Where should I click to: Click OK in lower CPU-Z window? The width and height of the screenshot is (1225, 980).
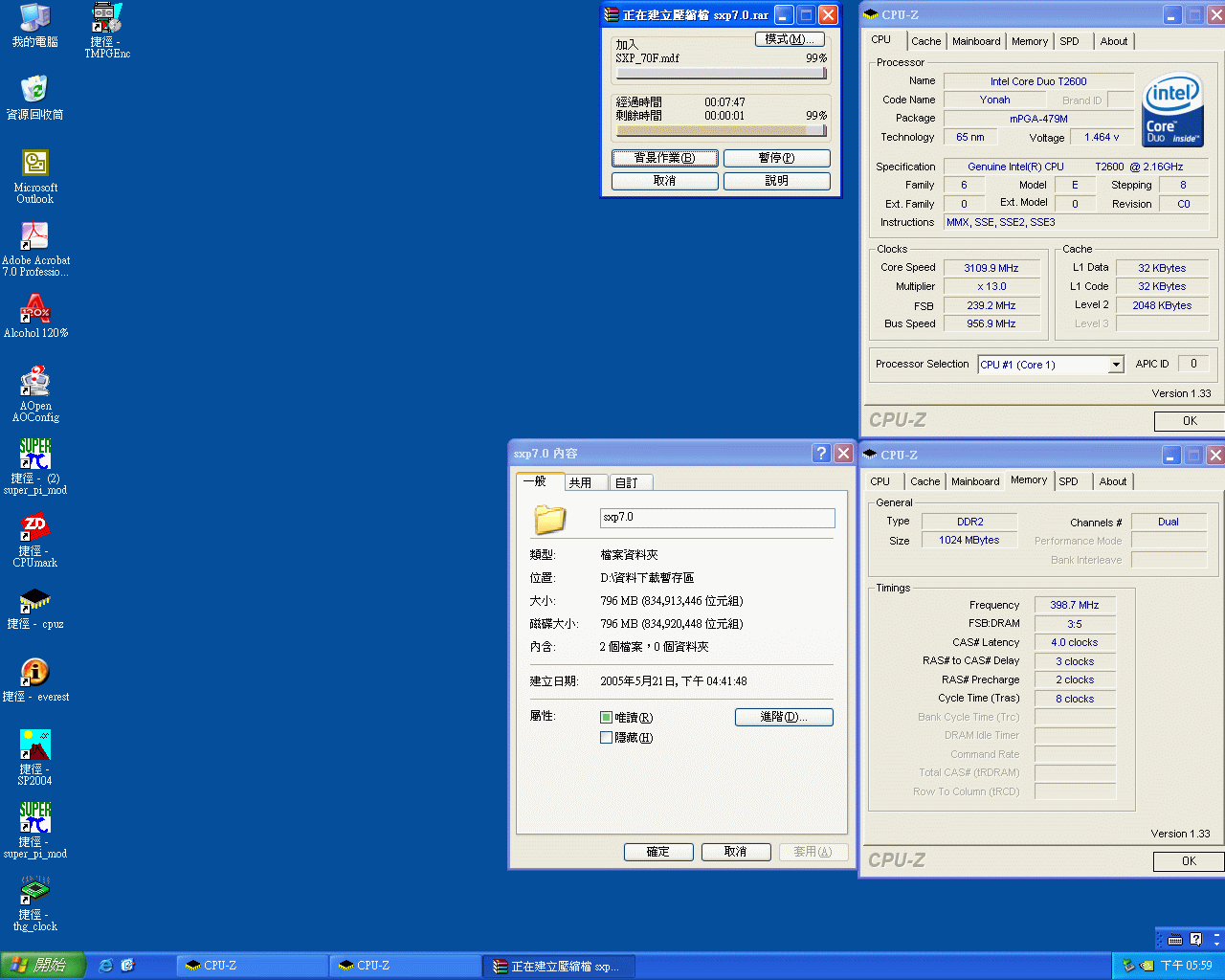[x=1189, y=861]
